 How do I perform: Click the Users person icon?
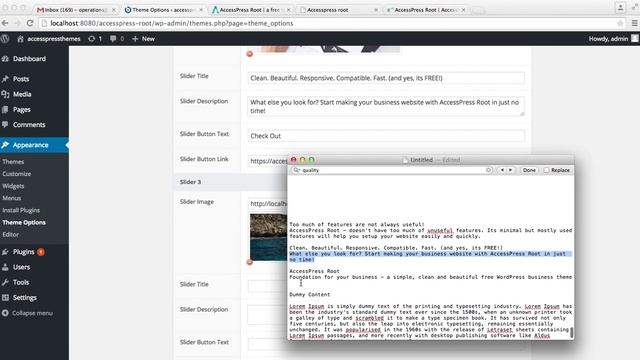tap(5, 267)
